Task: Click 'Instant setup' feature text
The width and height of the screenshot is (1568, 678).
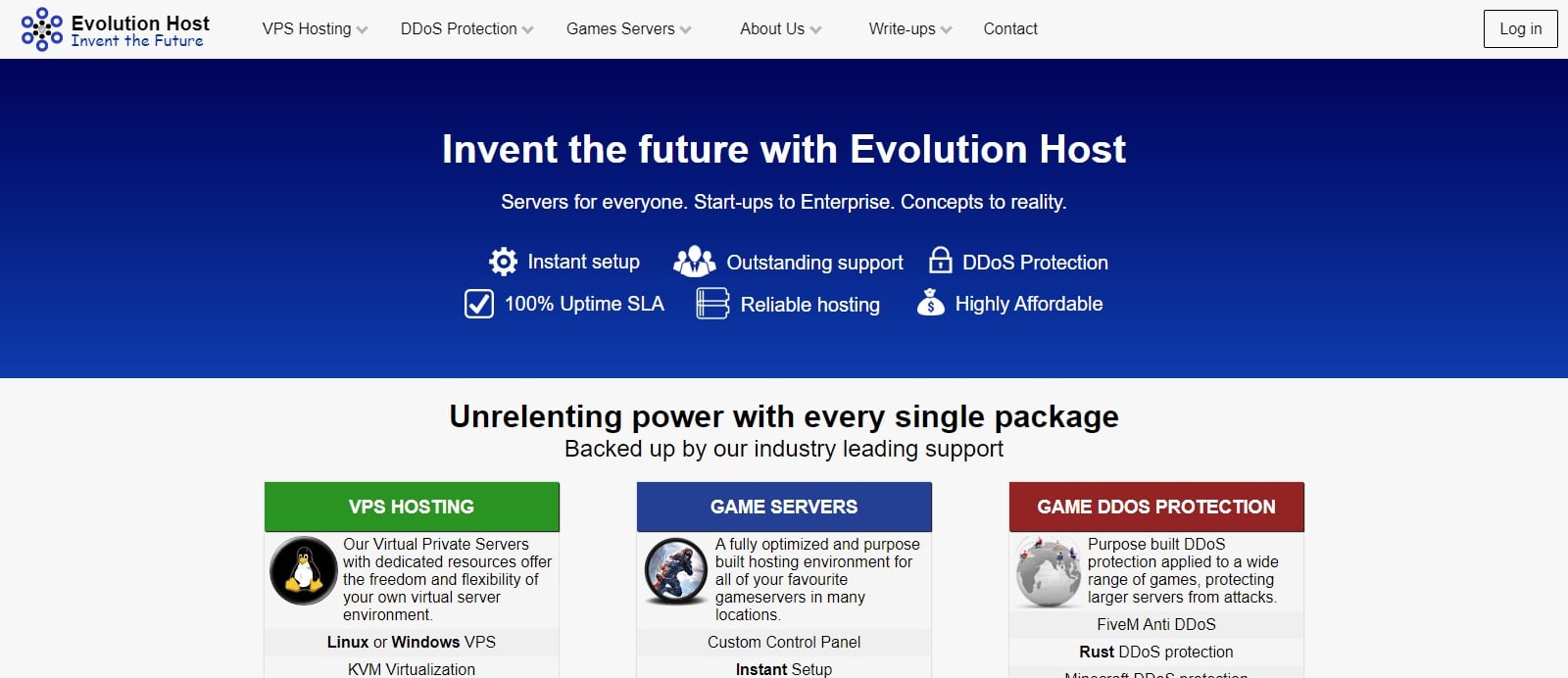Action: click(583, 262)
